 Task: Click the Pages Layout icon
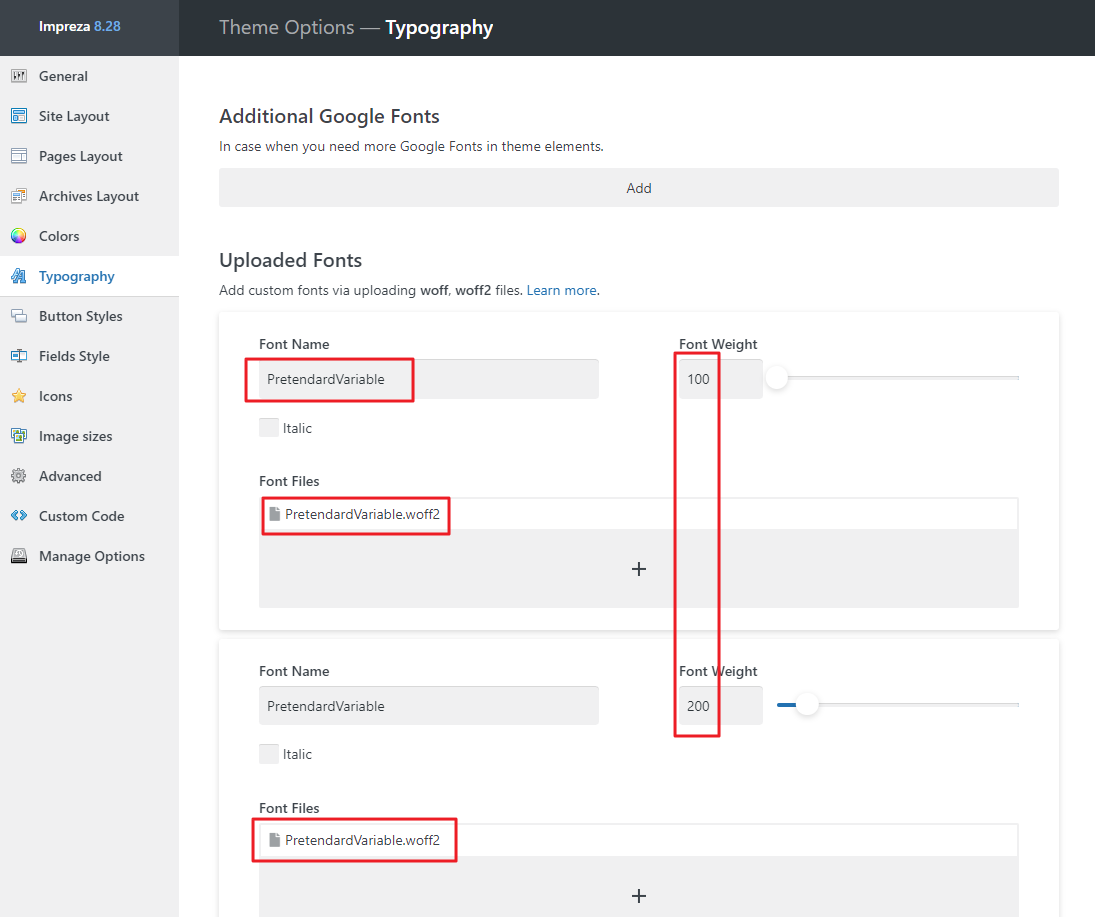click(x=19, y=156)
